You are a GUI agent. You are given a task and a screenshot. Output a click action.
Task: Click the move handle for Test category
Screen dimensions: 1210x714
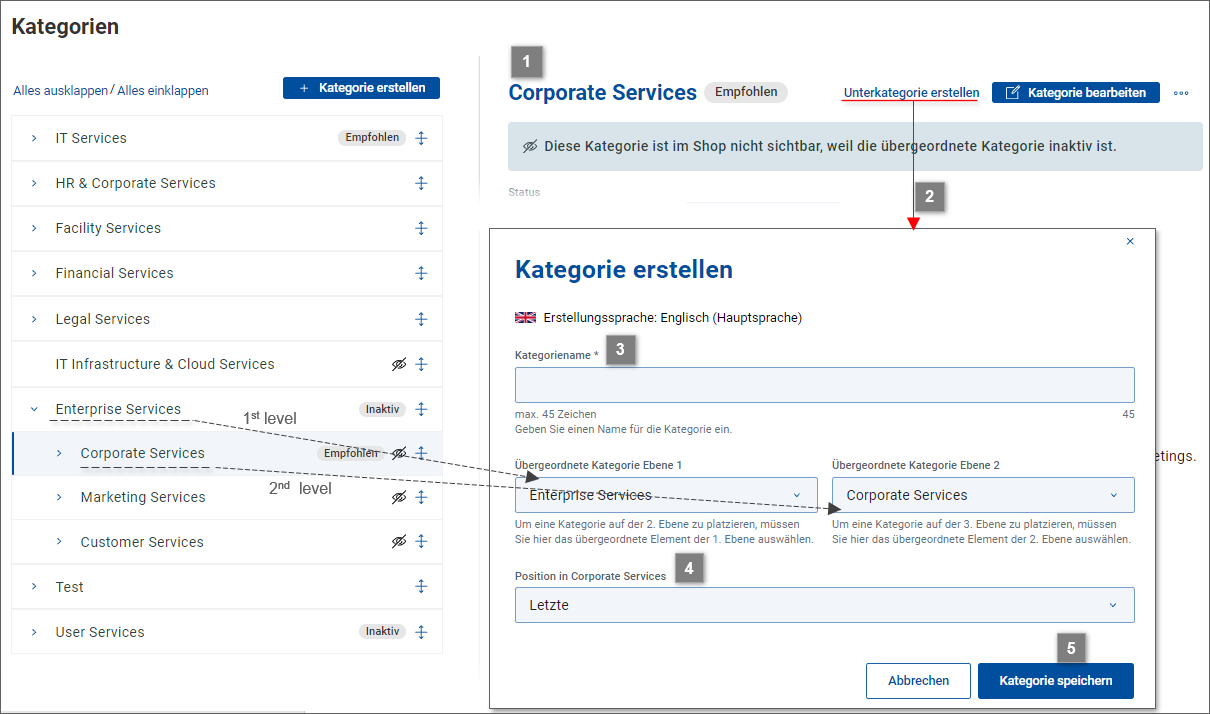click(x=421, y=587)
